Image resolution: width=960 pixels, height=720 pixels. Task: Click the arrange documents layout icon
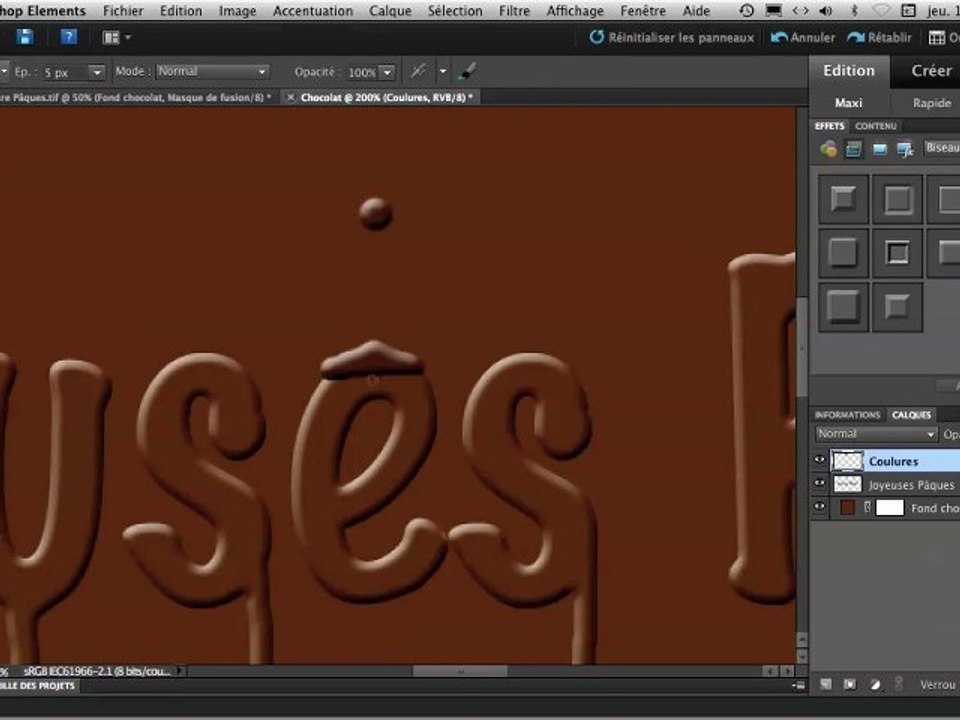pyautogui.click(x=111, y=38)
